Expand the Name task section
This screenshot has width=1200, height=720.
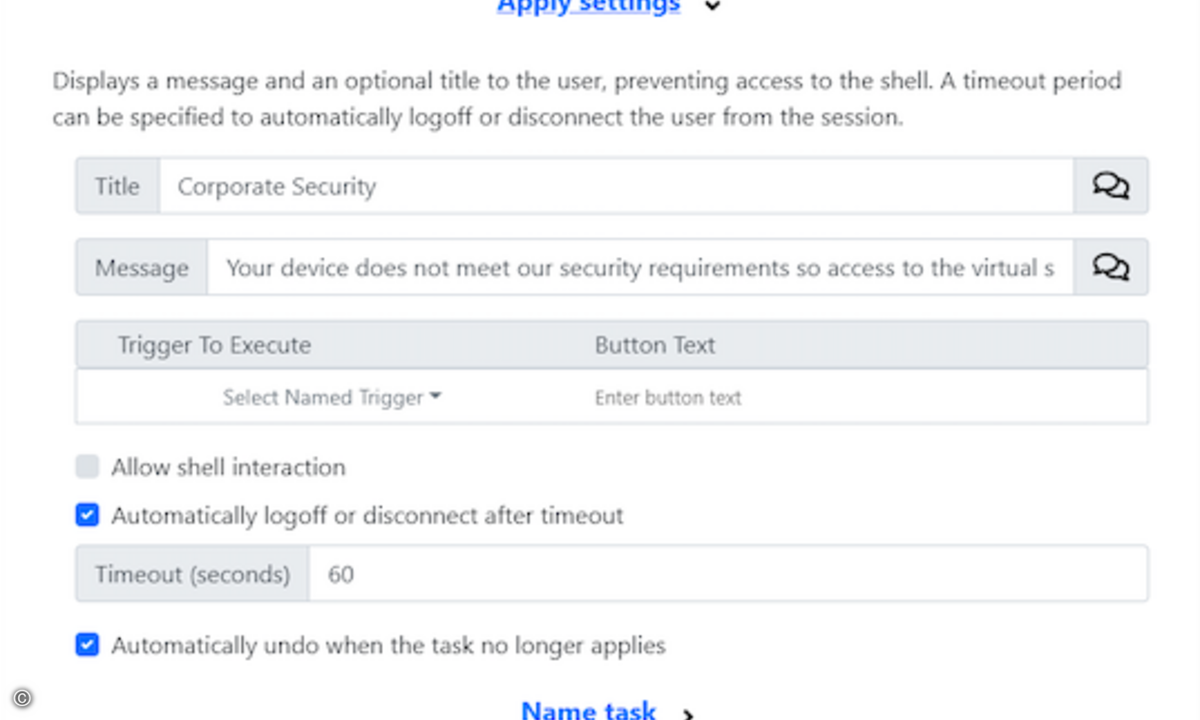[x=589, y=711]
